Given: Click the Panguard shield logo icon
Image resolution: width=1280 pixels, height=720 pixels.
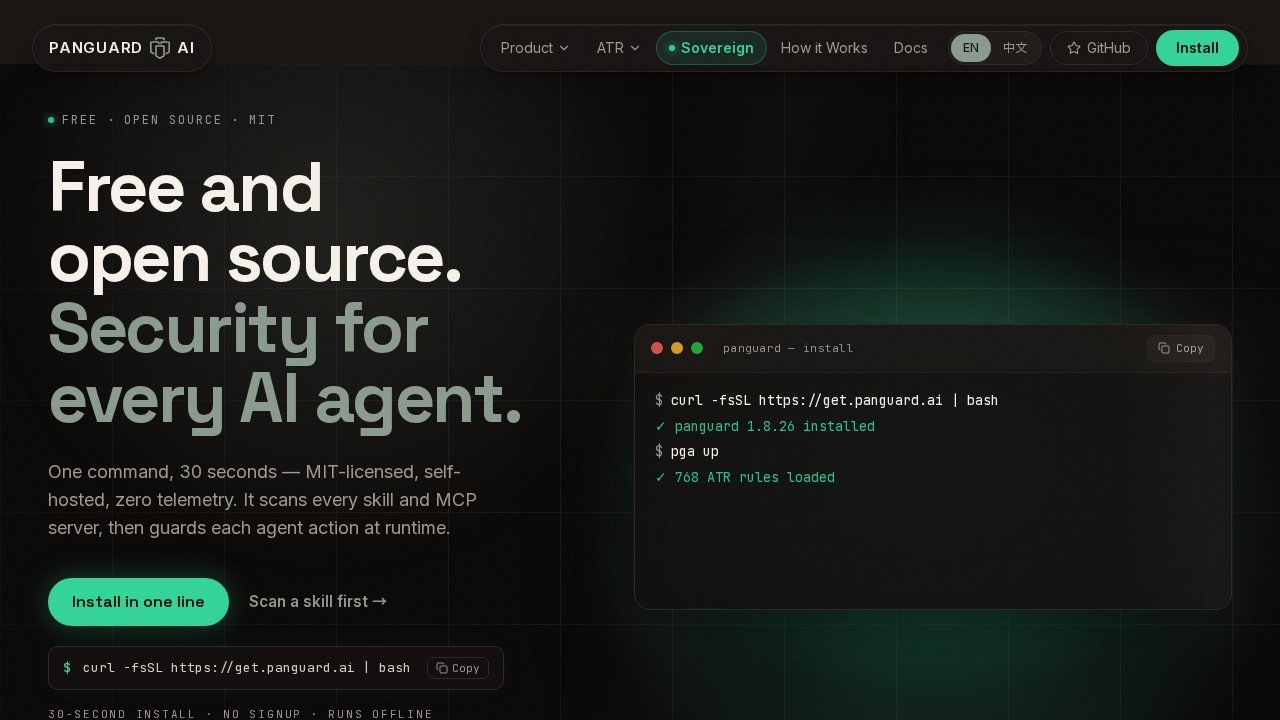Looking at the screenshot, I should pyautogui.click(x=160, y=48).
